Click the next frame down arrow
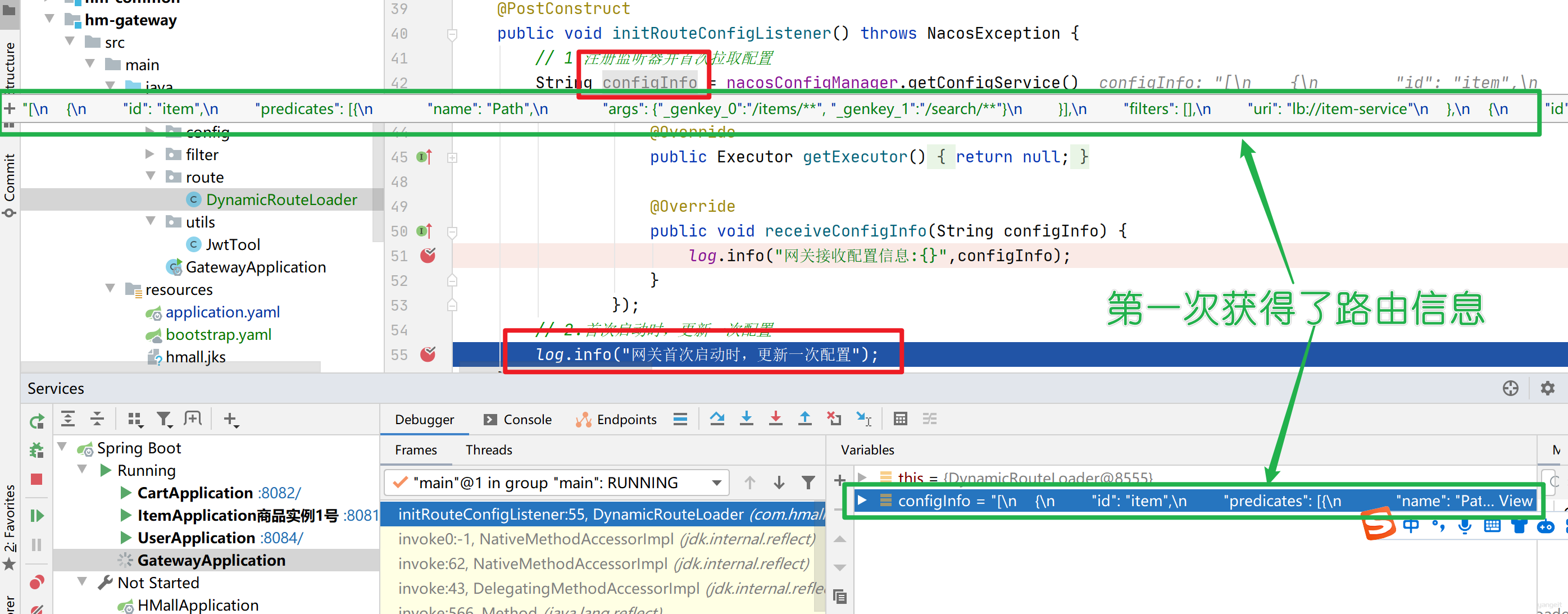 [779, 483]
